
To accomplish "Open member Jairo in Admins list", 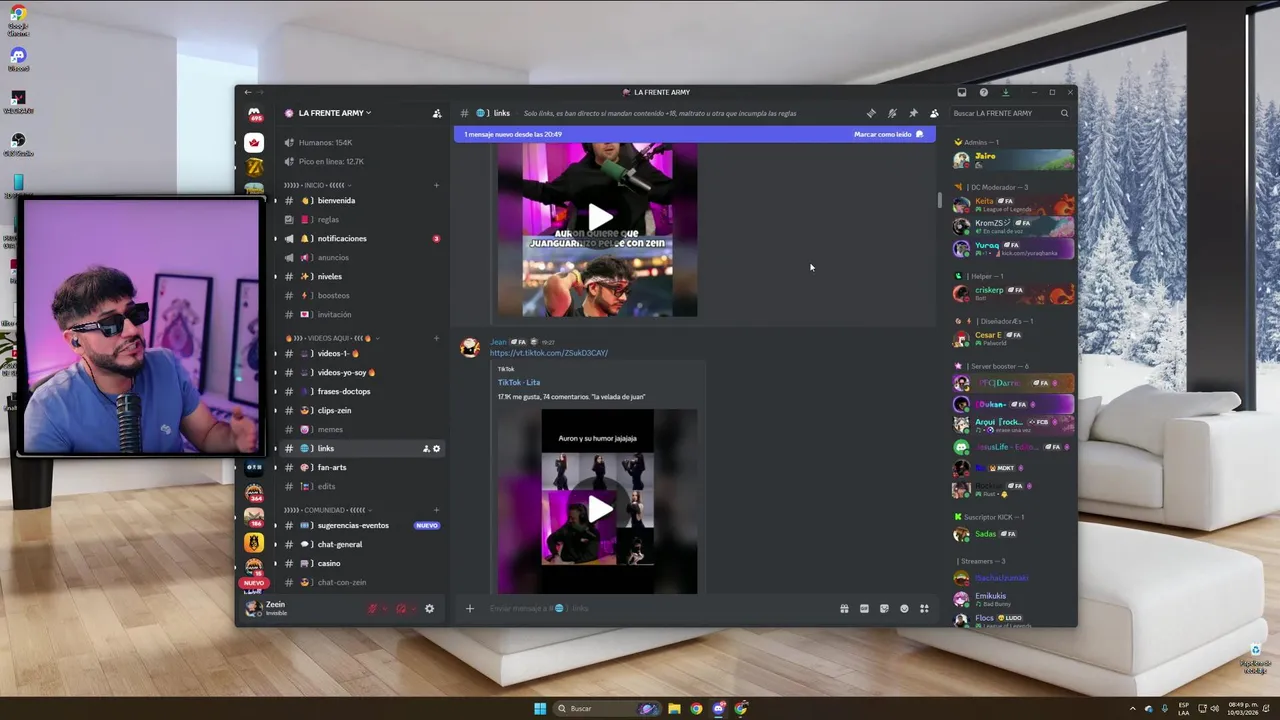I will click(x=1014, y=160).
